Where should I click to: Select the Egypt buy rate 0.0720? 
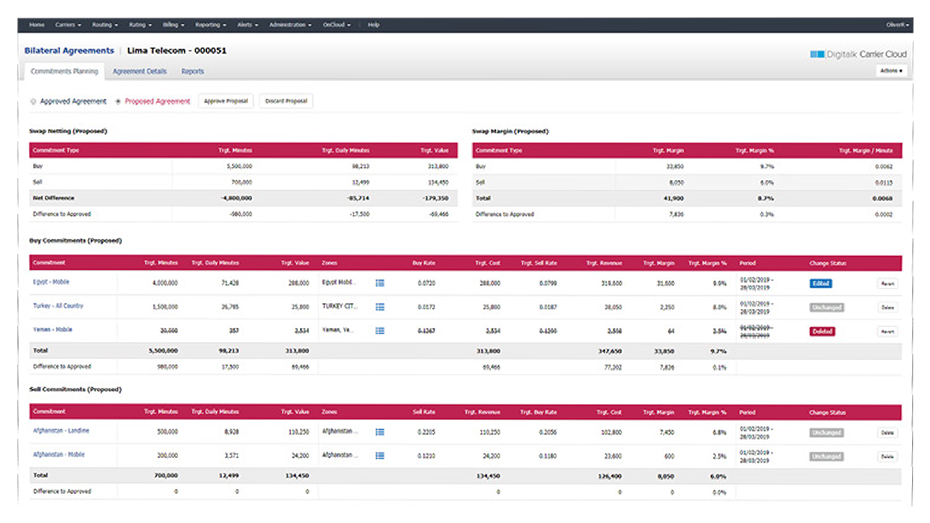pos(426,283)
